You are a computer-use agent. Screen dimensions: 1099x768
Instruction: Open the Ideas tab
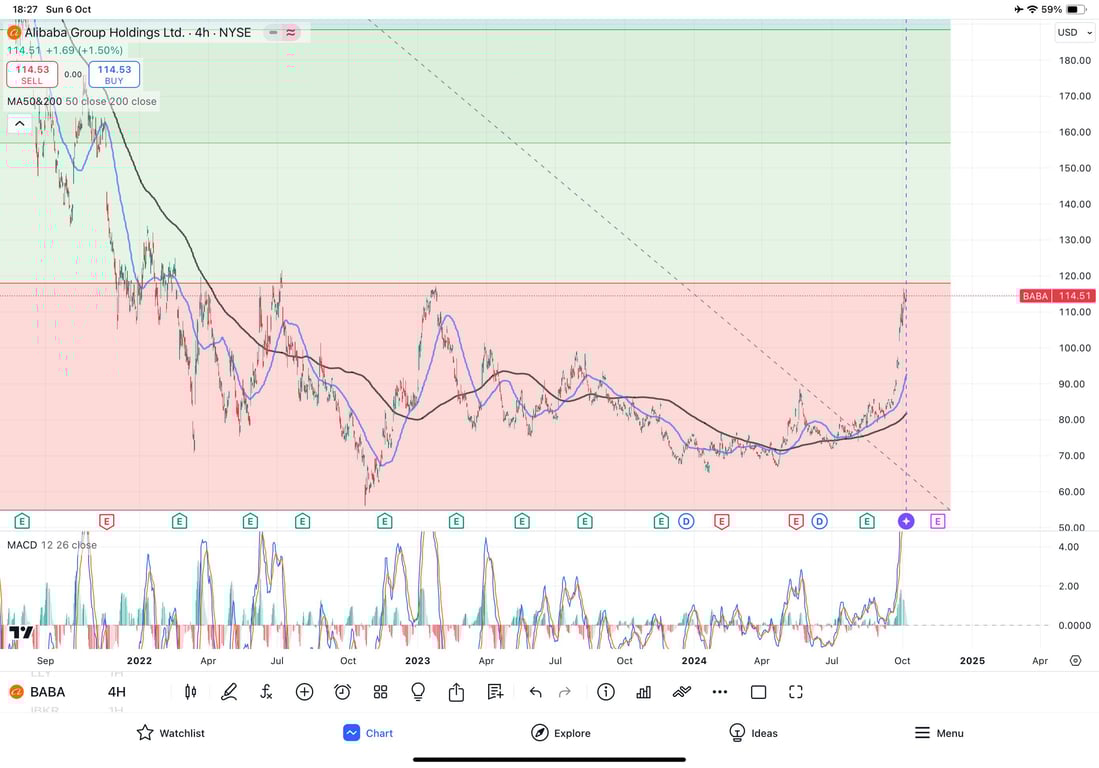click(x=753, y=733)
